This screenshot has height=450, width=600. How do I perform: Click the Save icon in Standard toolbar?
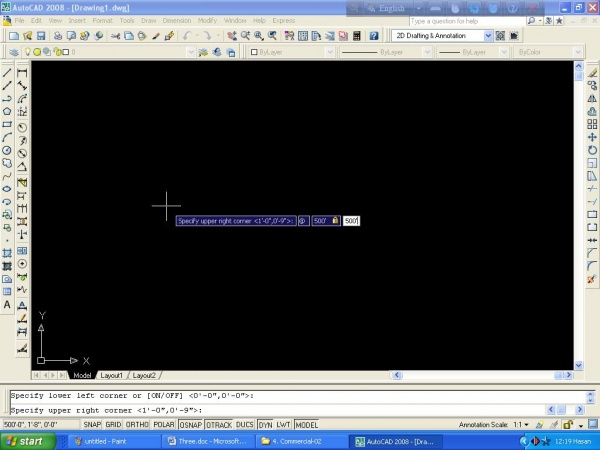pyautogui.click(x=41, y=36)
